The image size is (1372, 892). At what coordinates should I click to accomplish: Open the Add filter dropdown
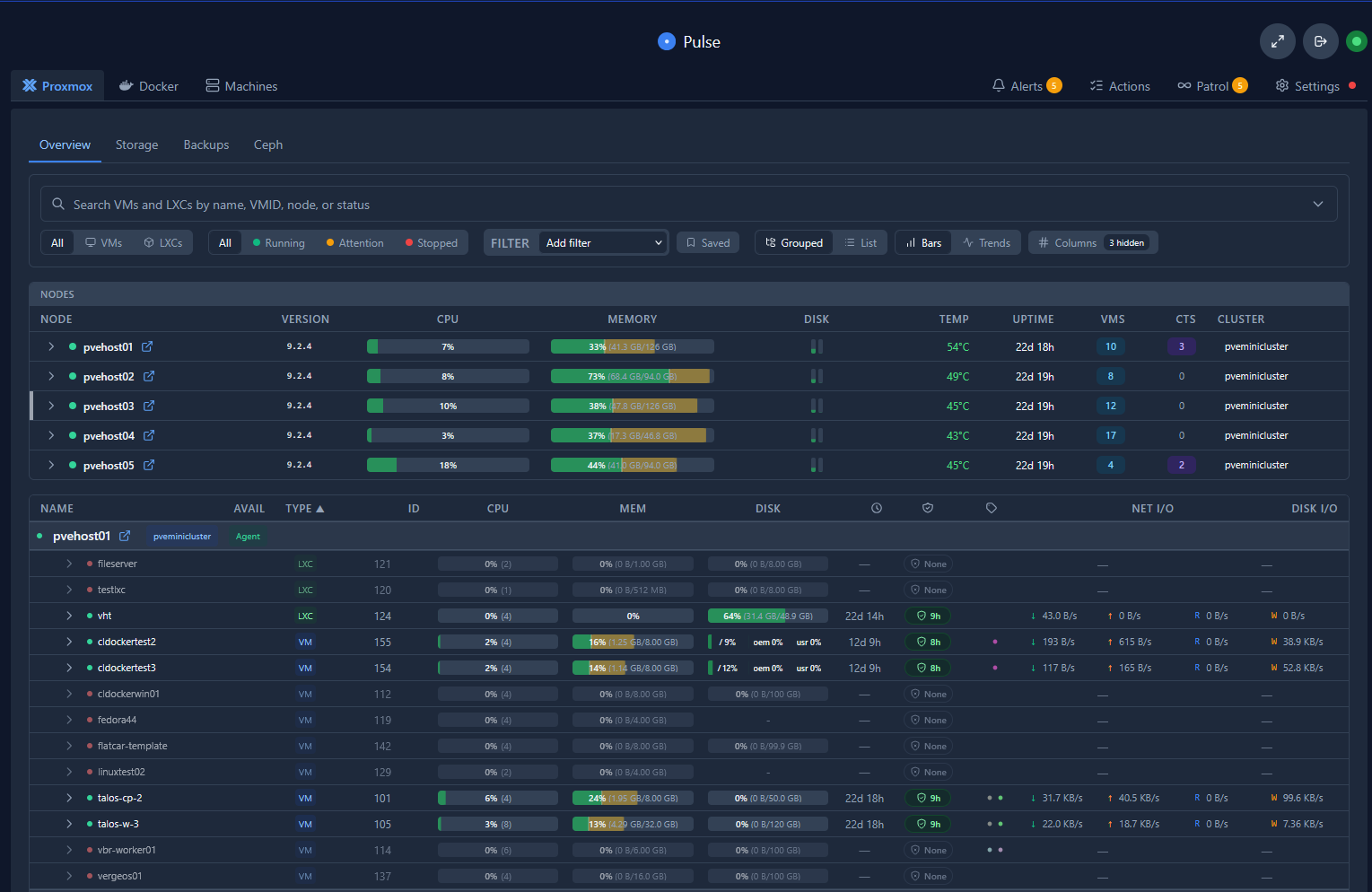coord(603,243)
